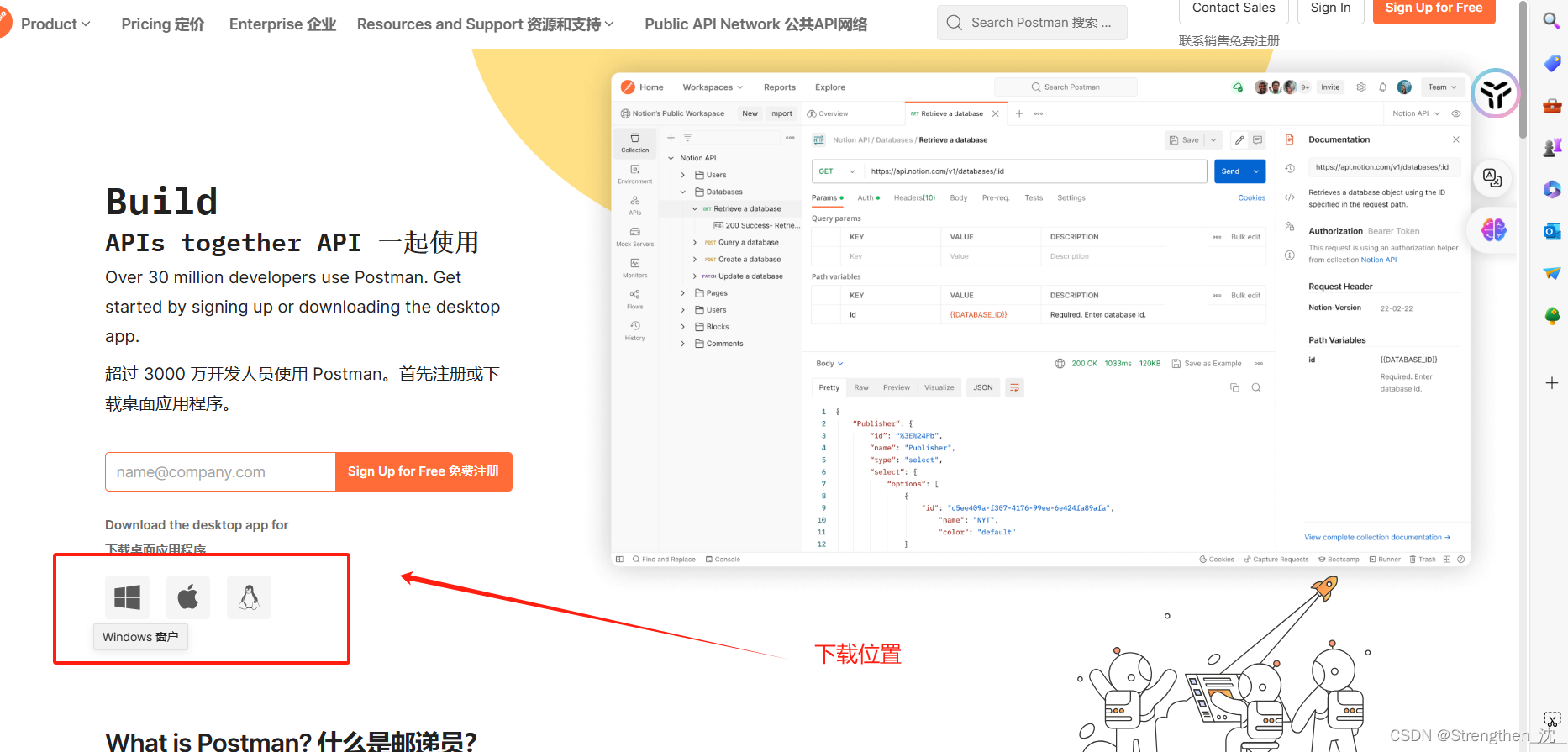Click the page vertical scrollbar thumb
This screenshot has width=1568, height=752.
1523,71
